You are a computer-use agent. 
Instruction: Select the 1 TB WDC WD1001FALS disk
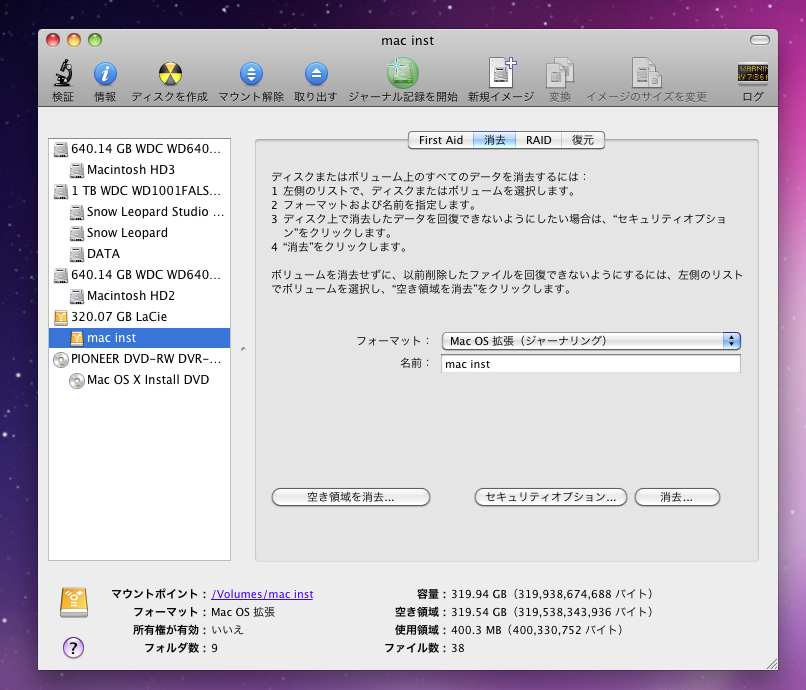(x=139, y=191)
